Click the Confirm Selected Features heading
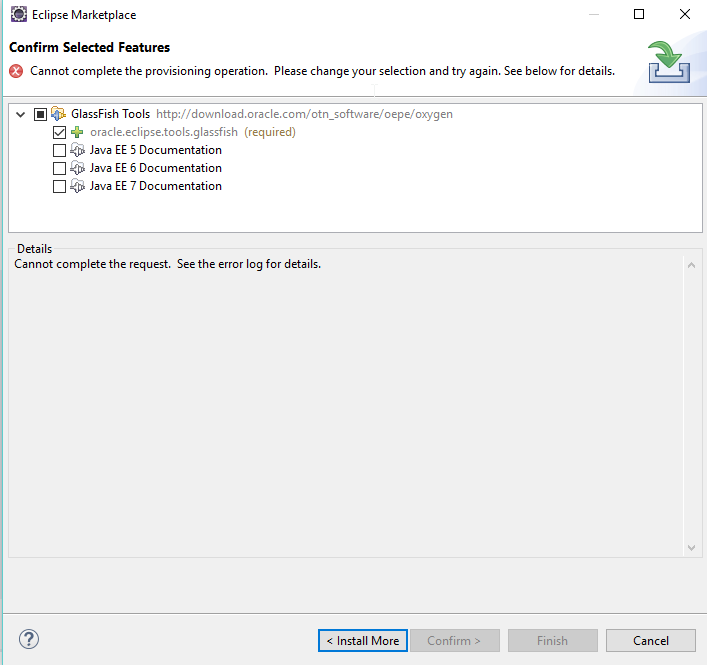Image resolution: width=707 pixels, height=665 pixels. tap(90, 47)
